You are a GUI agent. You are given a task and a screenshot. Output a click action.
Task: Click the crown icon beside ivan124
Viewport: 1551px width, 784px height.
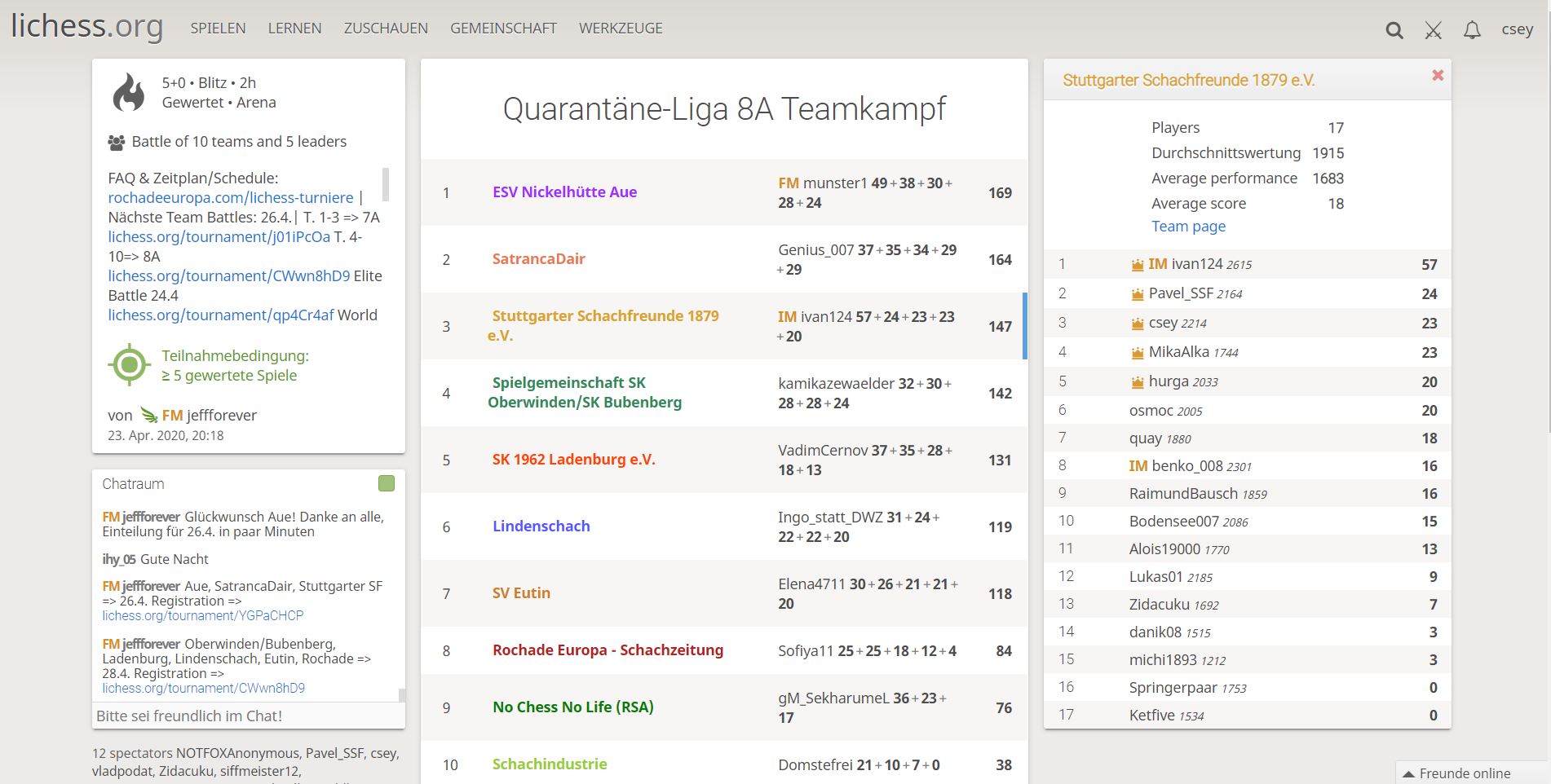coord(1138,265)
